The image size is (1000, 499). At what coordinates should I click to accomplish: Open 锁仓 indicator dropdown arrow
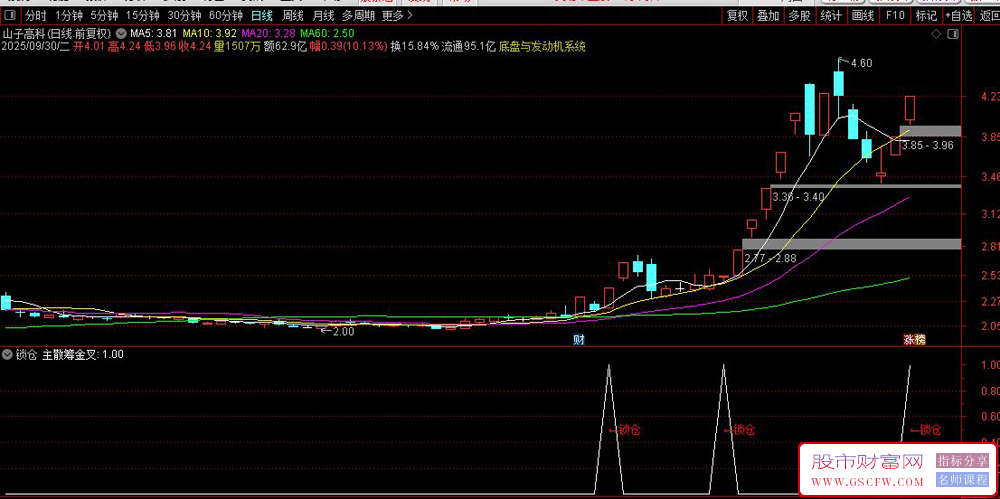pos(8,354)
